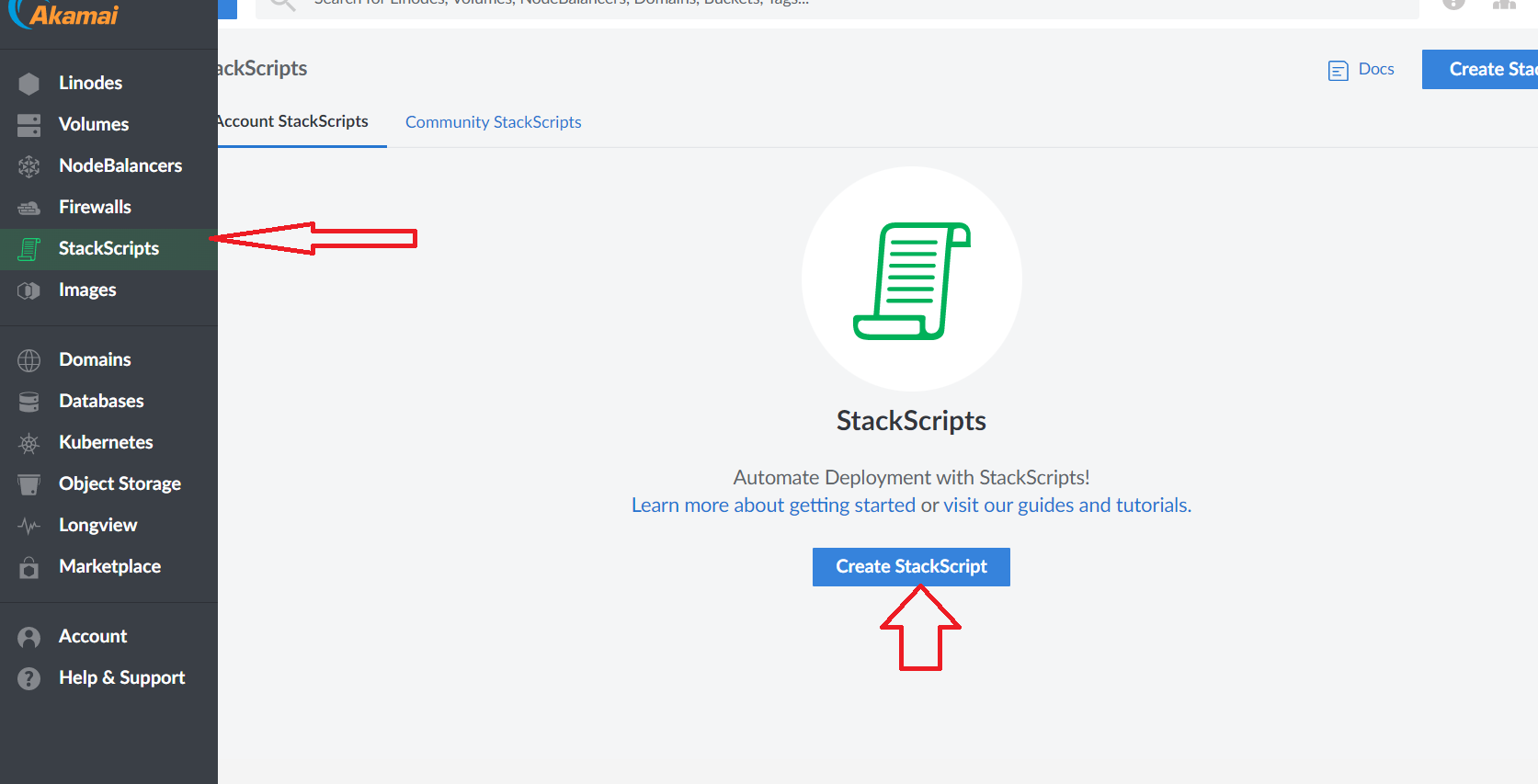The image size is (1538, 784).
Task: Click the Object Storage bucket icon
Action: tap(29, 484)
